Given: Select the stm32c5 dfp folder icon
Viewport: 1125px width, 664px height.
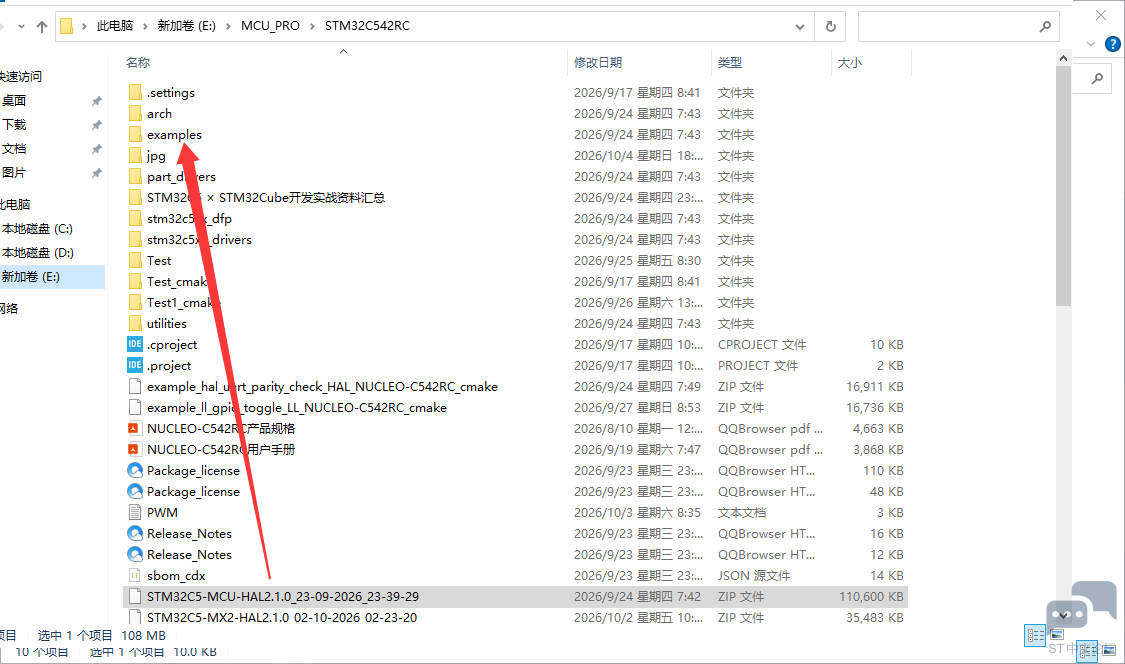Looking at the screenshot, I should coord(135,218).
